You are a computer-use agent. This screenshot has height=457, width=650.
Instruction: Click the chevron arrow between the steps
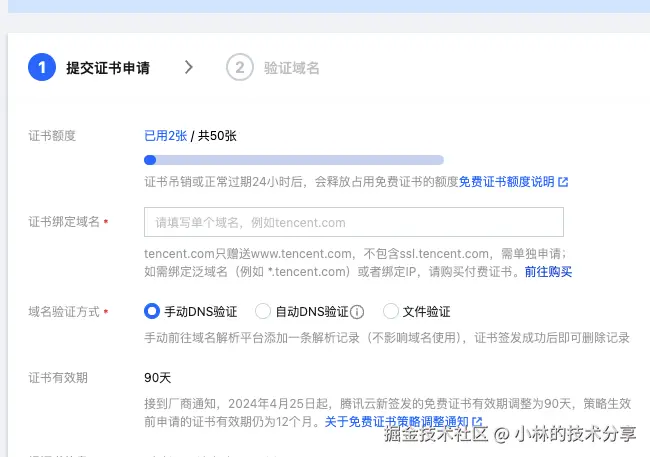[x=189, y=67]
